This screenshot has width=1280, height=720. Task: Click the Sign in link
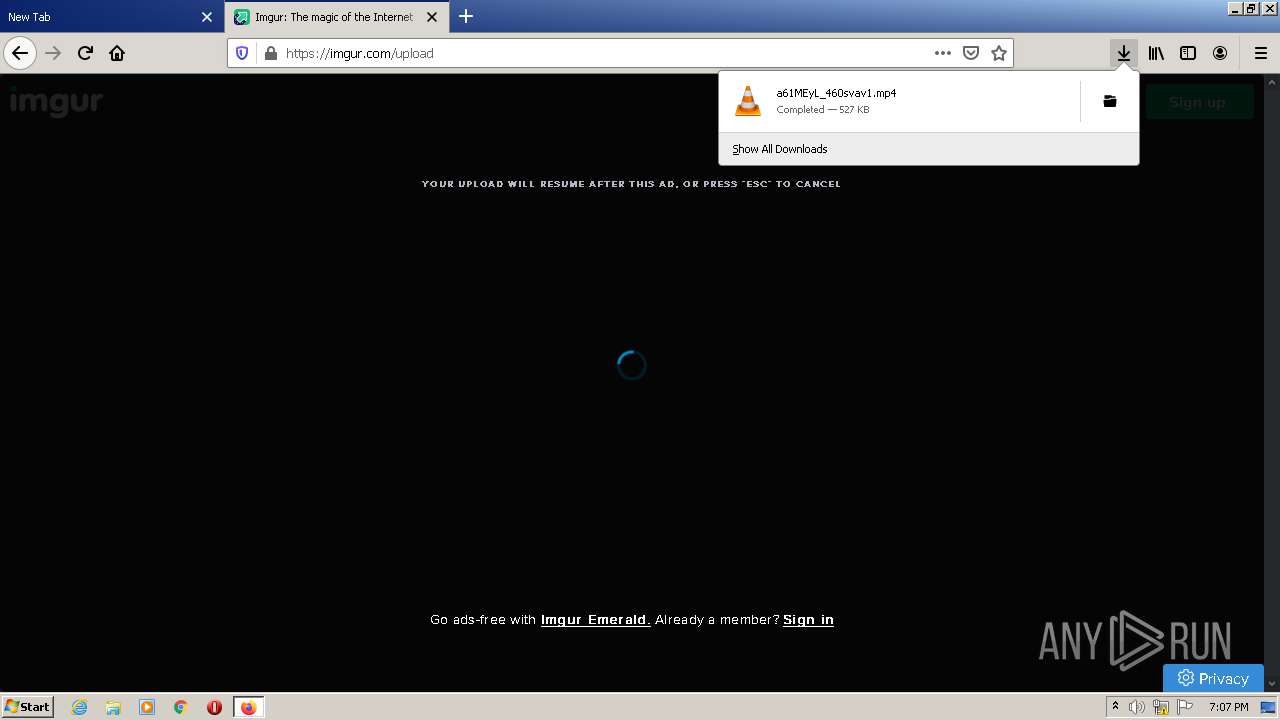(x=808, y=620)
